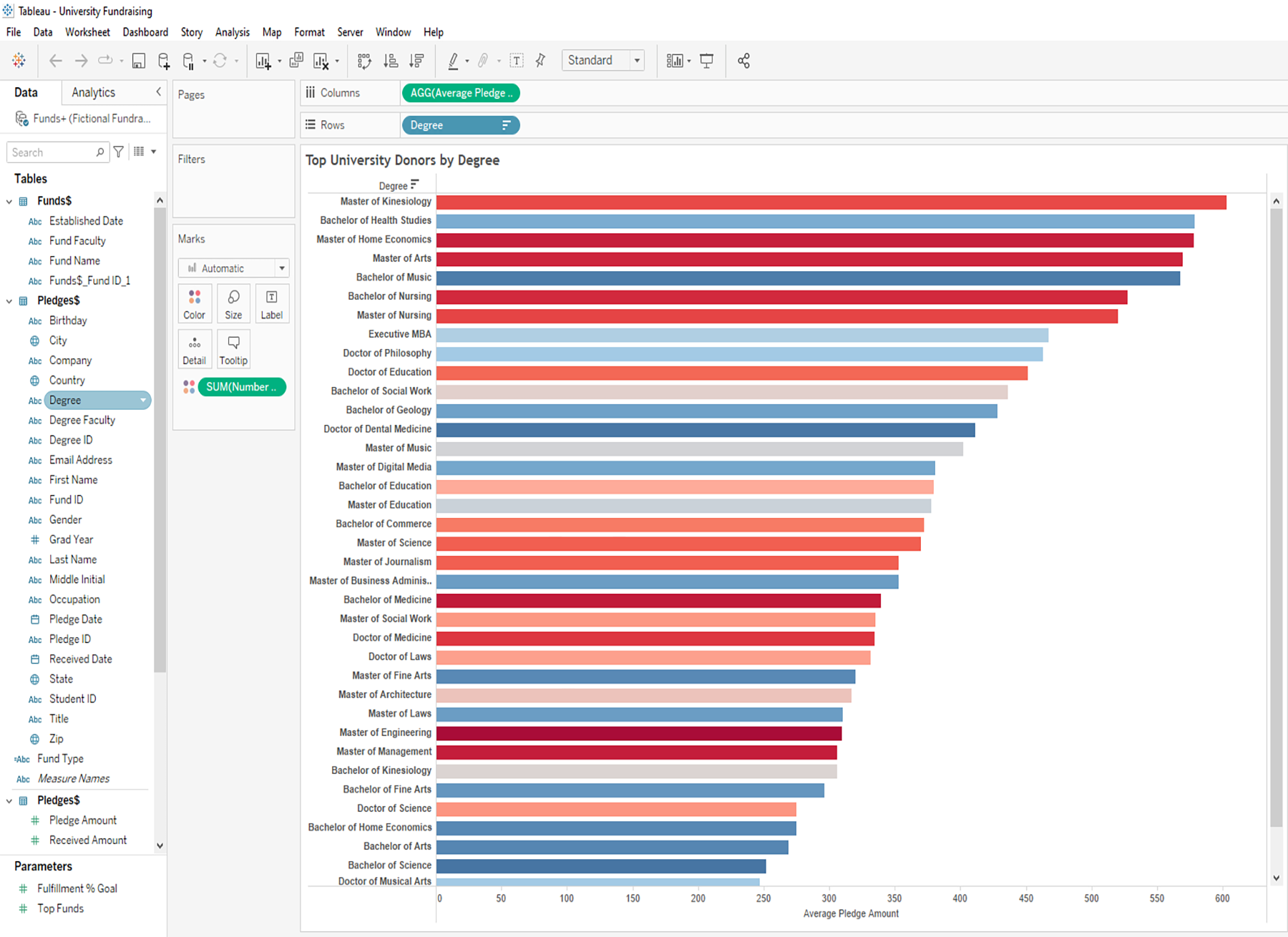Collapse the Data pane with the chevron
Viewport: 1288px width, 937px height.
click(x=158, y=92)
